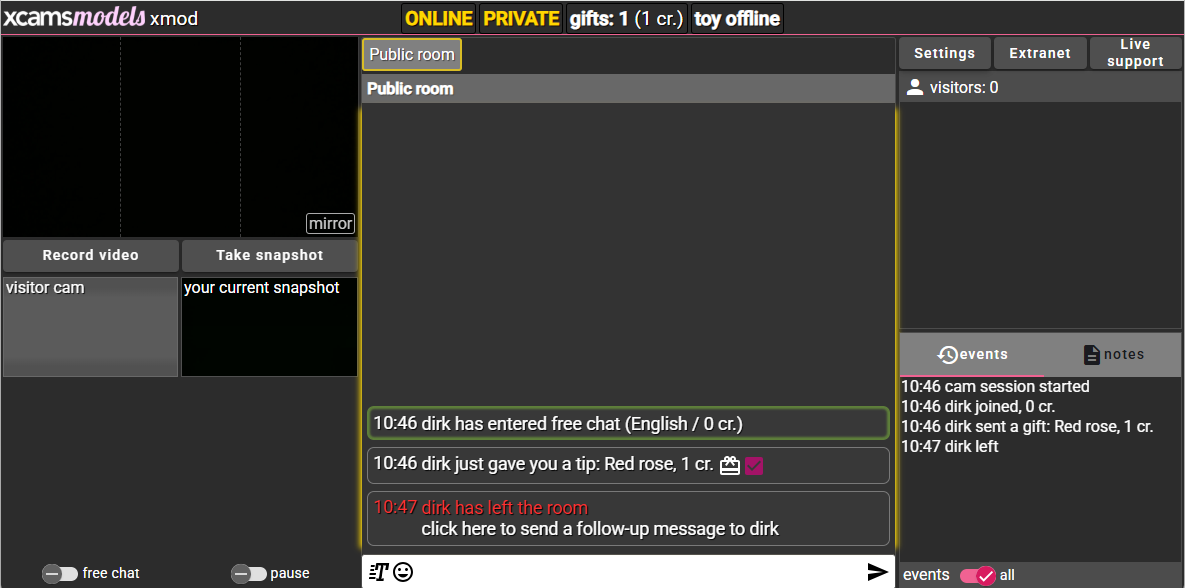Screen dimensions: 1185x588
Task: Click the visitors person icon
Action: tap(914, 87)
